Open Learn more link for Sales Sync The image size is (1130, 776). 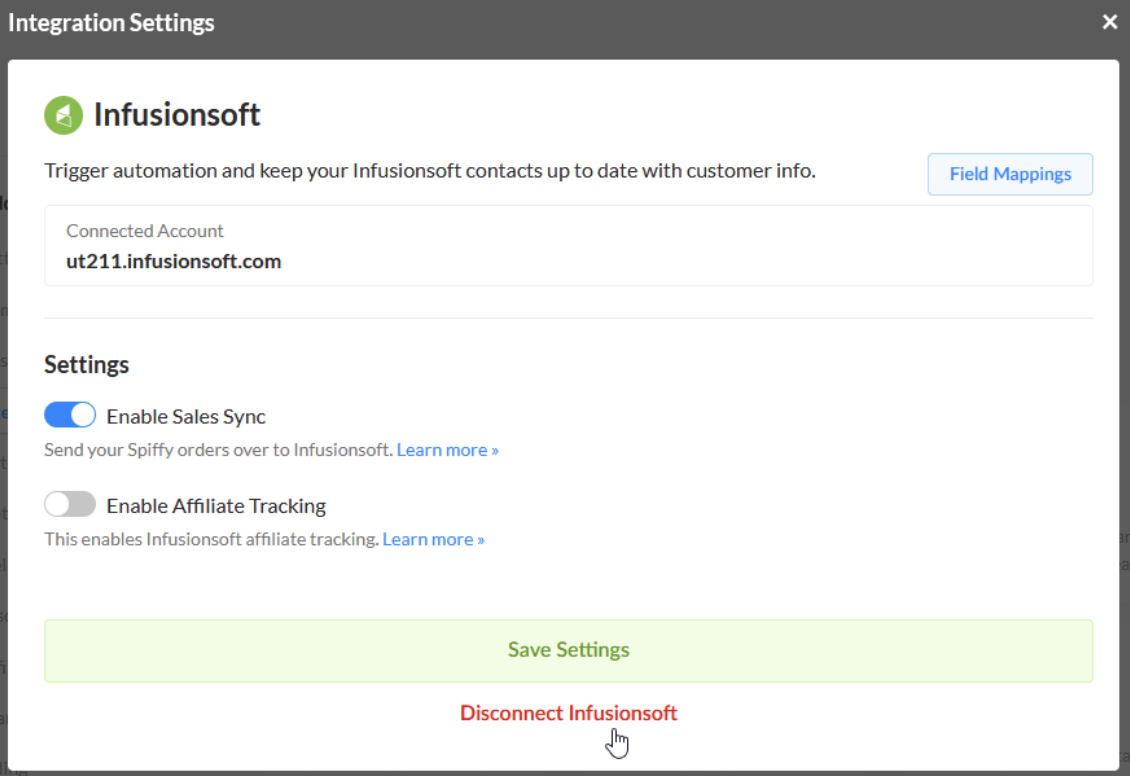pyautogui.click(x=448, y=450)
